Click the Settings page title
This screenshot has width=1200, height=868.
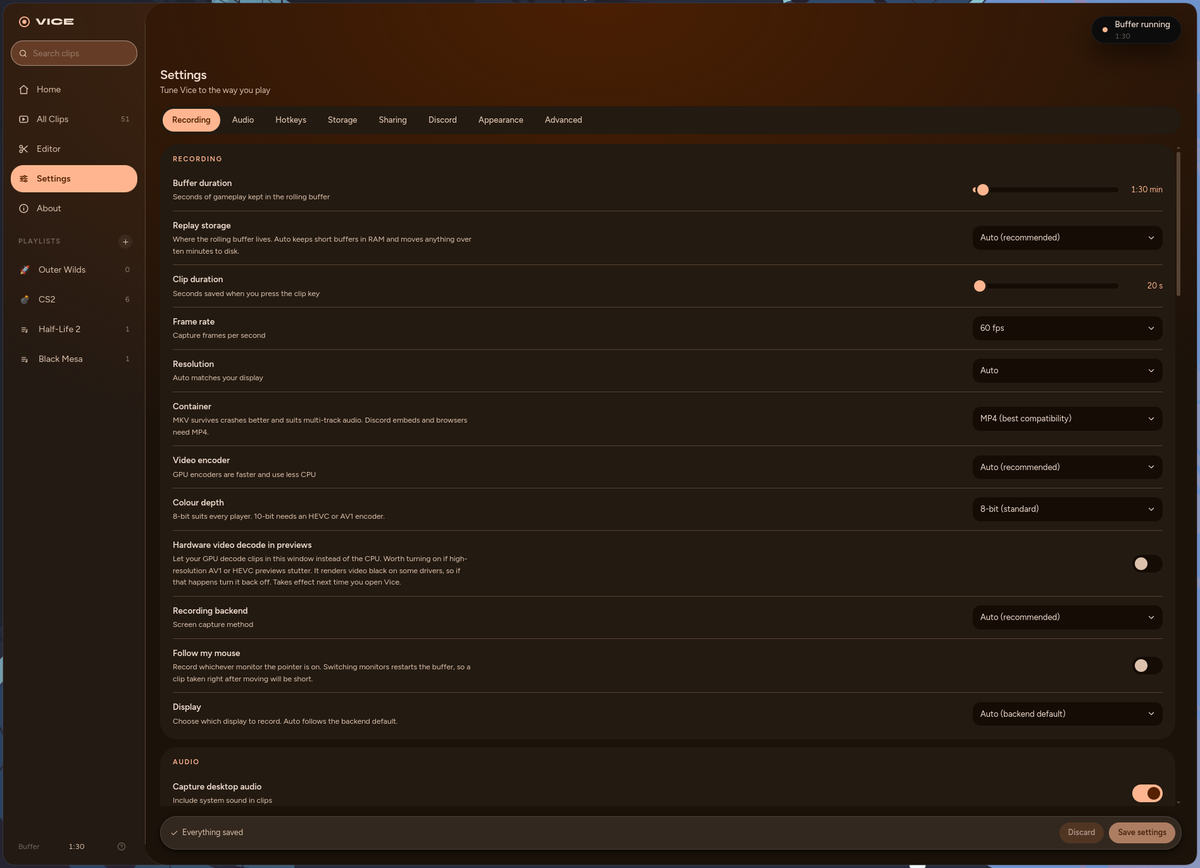183,75
